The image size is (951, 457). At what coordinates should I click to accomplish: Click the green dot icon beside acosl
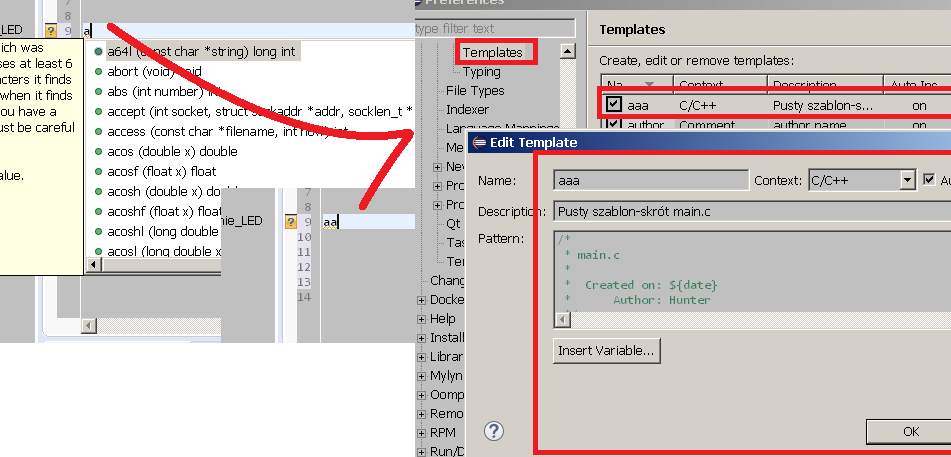[98, 251]
